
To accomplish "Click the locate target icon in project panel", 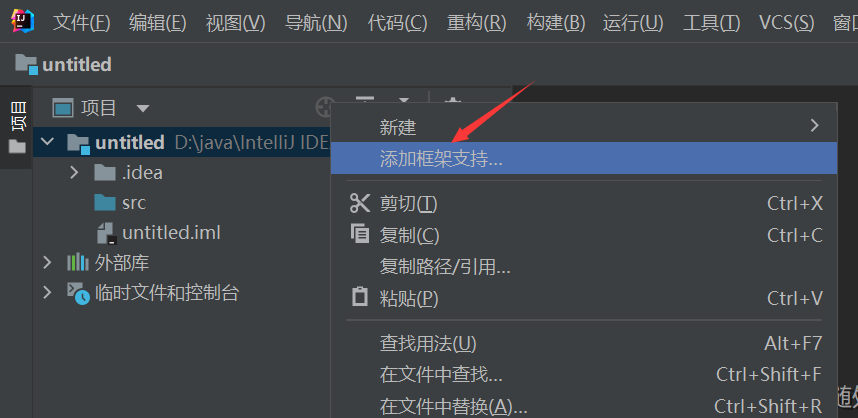I will [x=324, y=107].
